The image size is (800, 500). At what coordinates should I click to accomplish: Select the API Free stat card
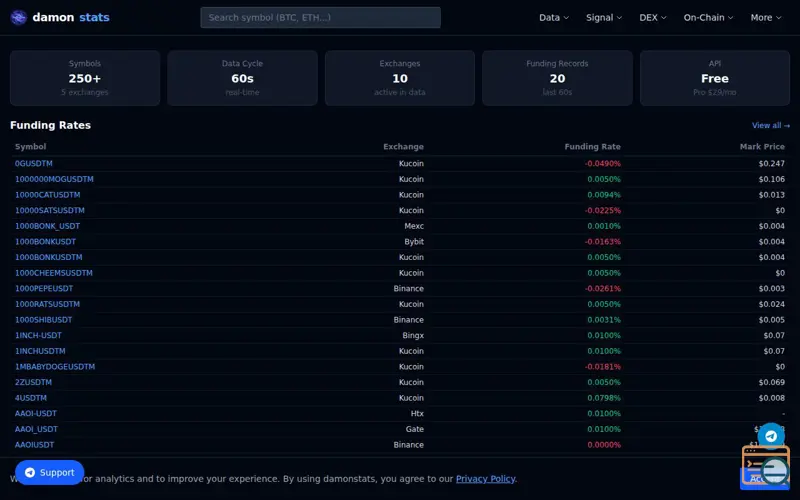click(715, 78)
